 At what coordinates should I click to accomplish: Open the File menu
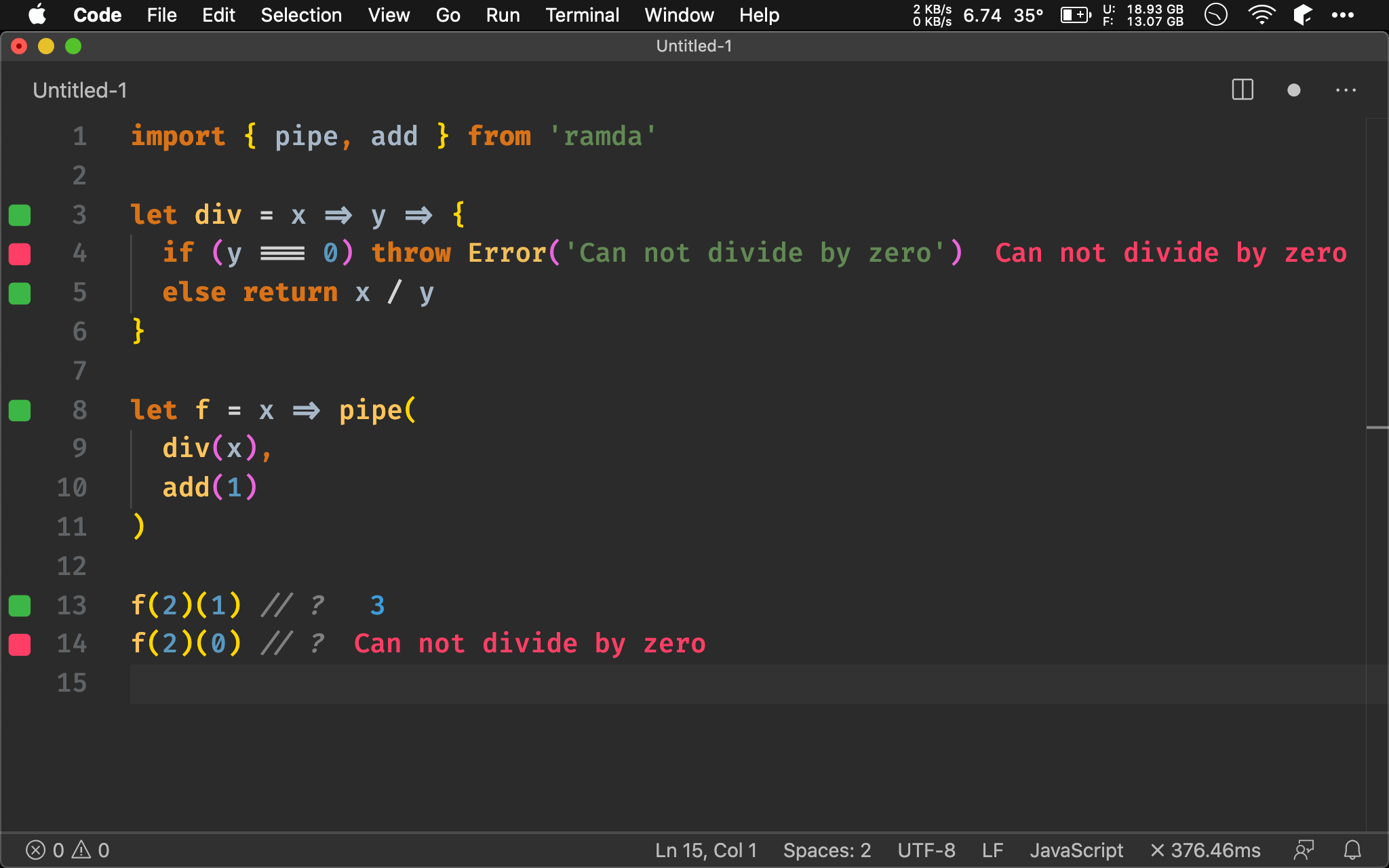coord(161,15)
